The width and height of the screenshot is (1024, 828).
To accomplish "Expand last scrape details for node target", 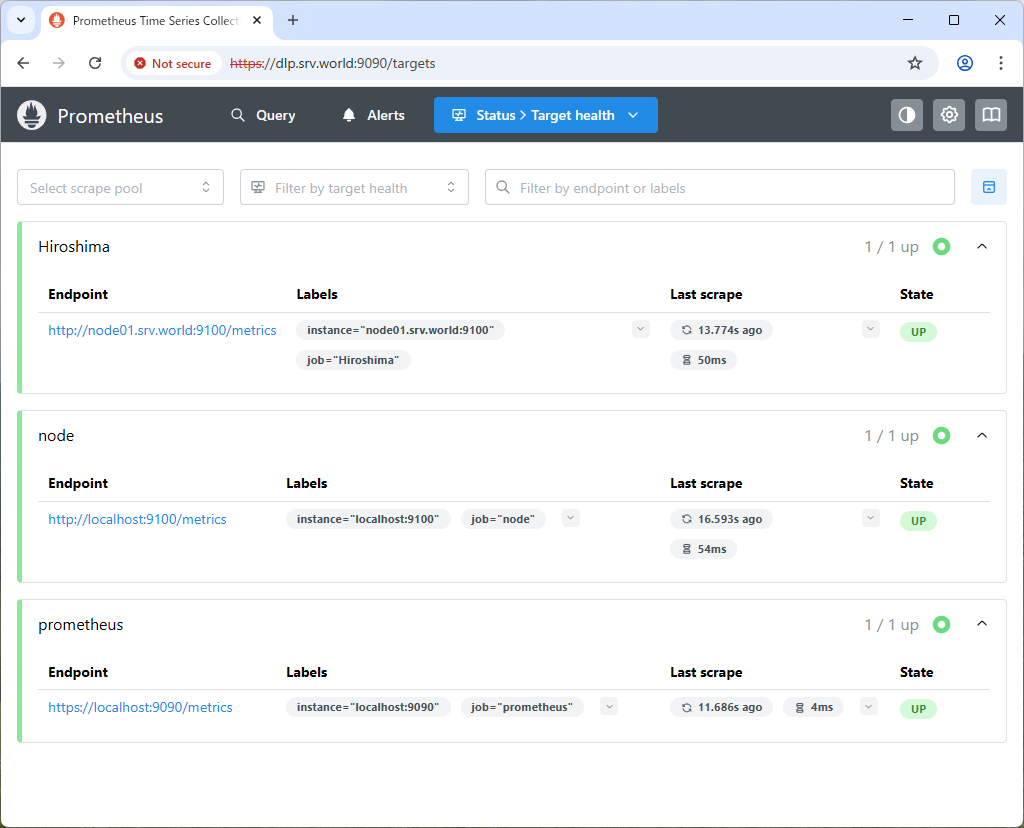I will point(871,518).
